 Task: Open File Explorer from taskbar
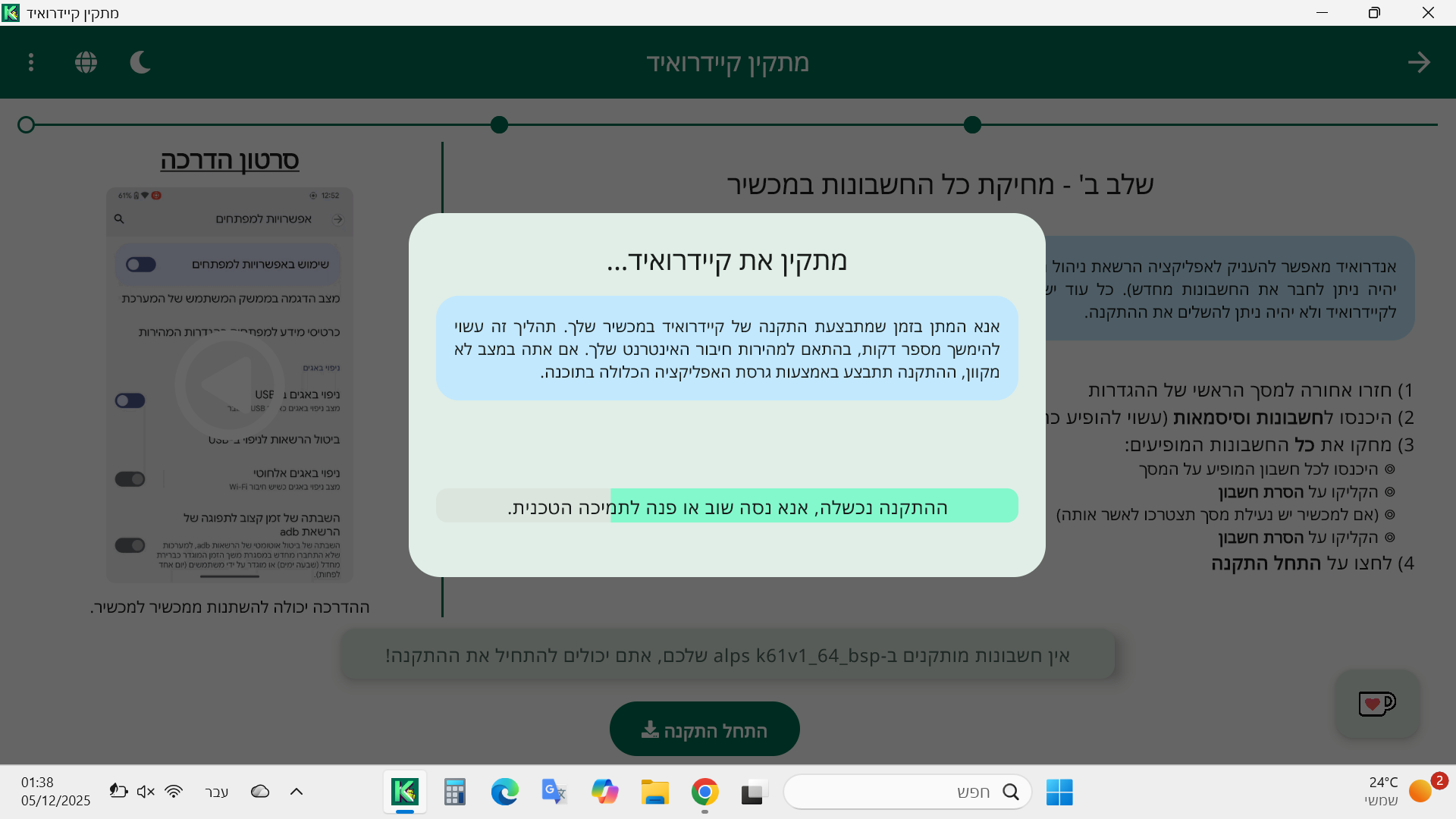point(654,792)
